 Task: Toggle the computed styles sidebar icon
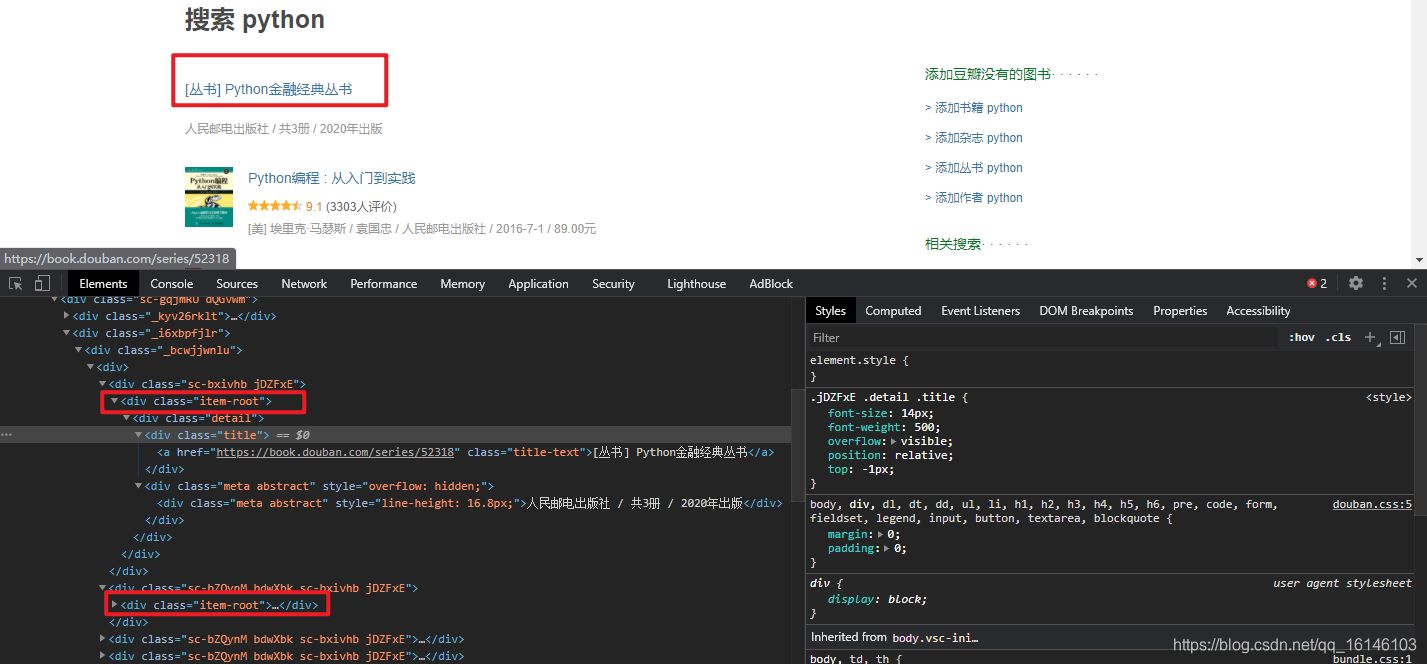click(x=1398, y=338)
